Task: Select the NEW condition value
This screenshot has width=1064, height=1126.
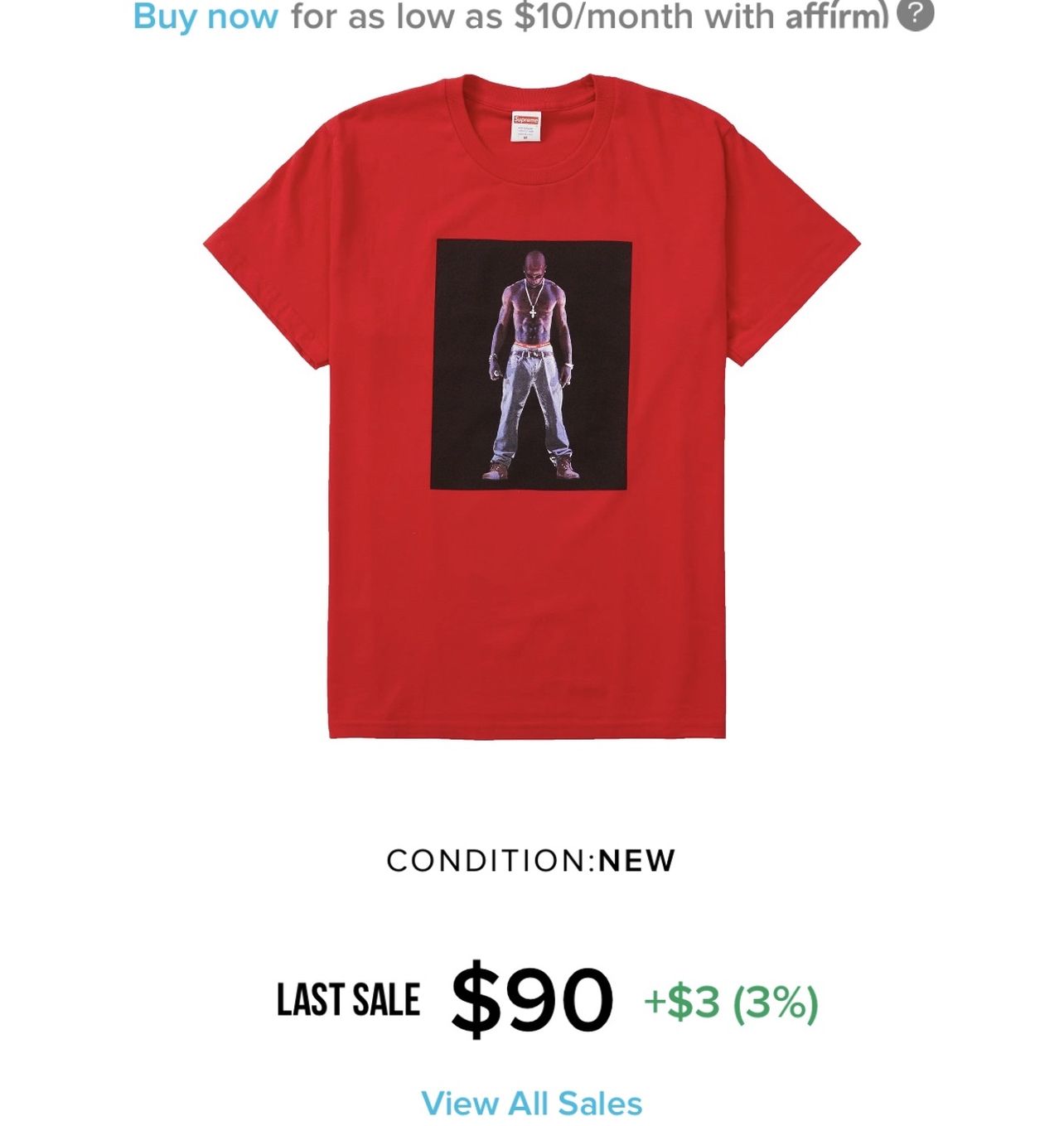Action: [x=637, y=860]
